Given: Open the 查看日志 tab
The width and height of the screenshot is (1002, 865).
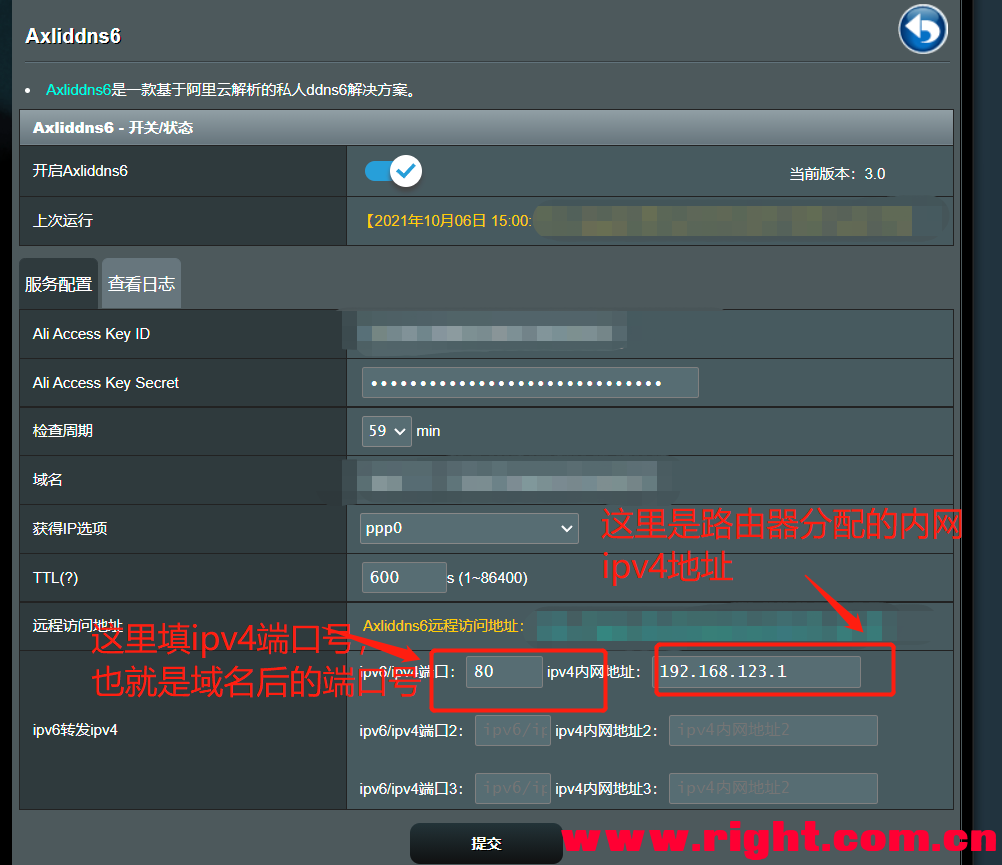Looking at the screenshot, I should [x=141, y=284].
